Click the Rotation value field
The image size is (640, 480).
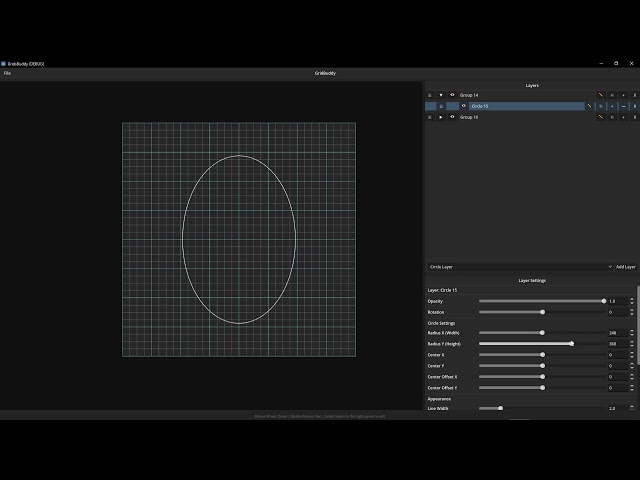click(x=618, y=312)
